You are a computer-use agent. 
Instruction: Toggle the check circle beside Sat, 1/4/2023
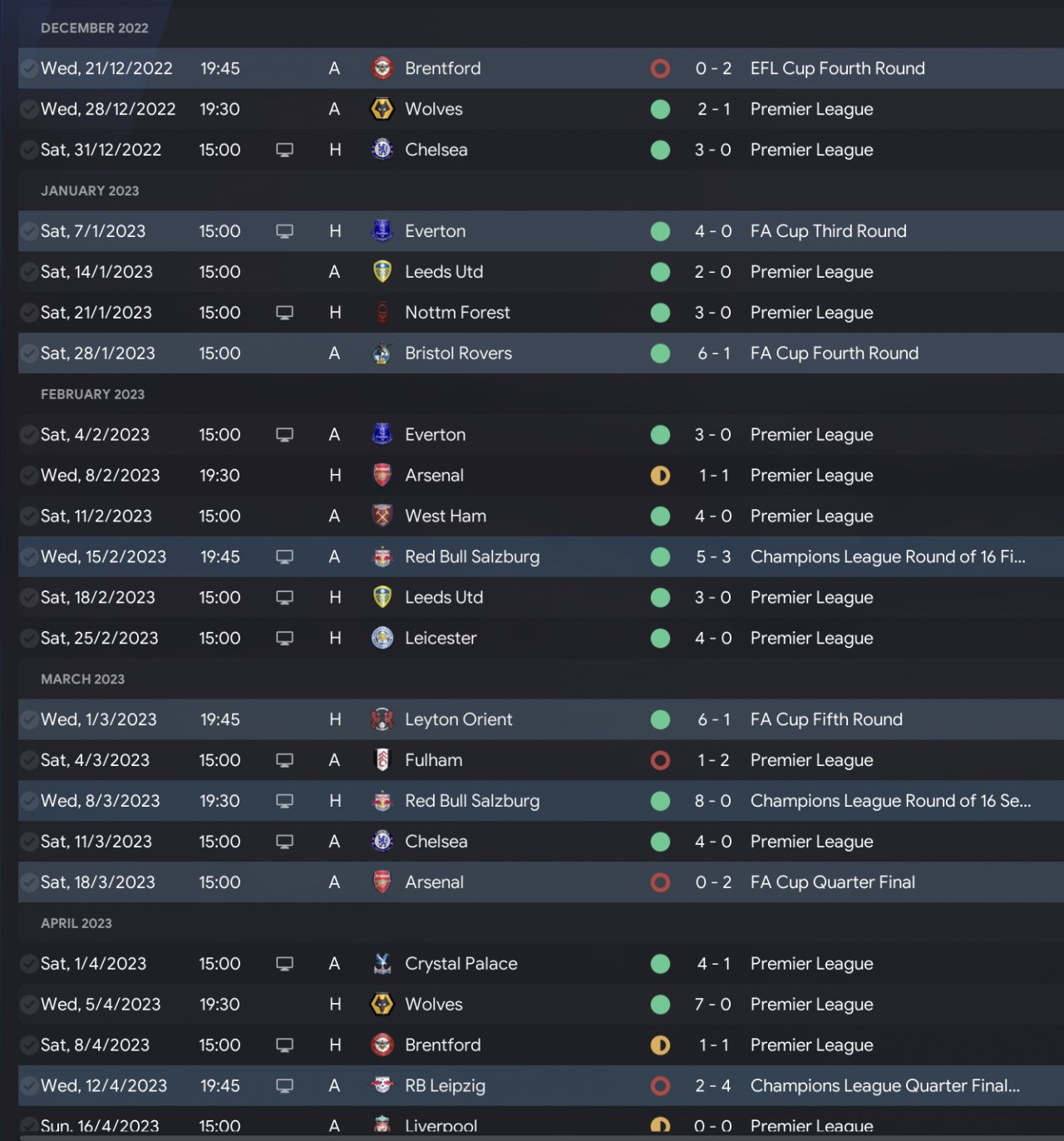click(x=29, y=964)
